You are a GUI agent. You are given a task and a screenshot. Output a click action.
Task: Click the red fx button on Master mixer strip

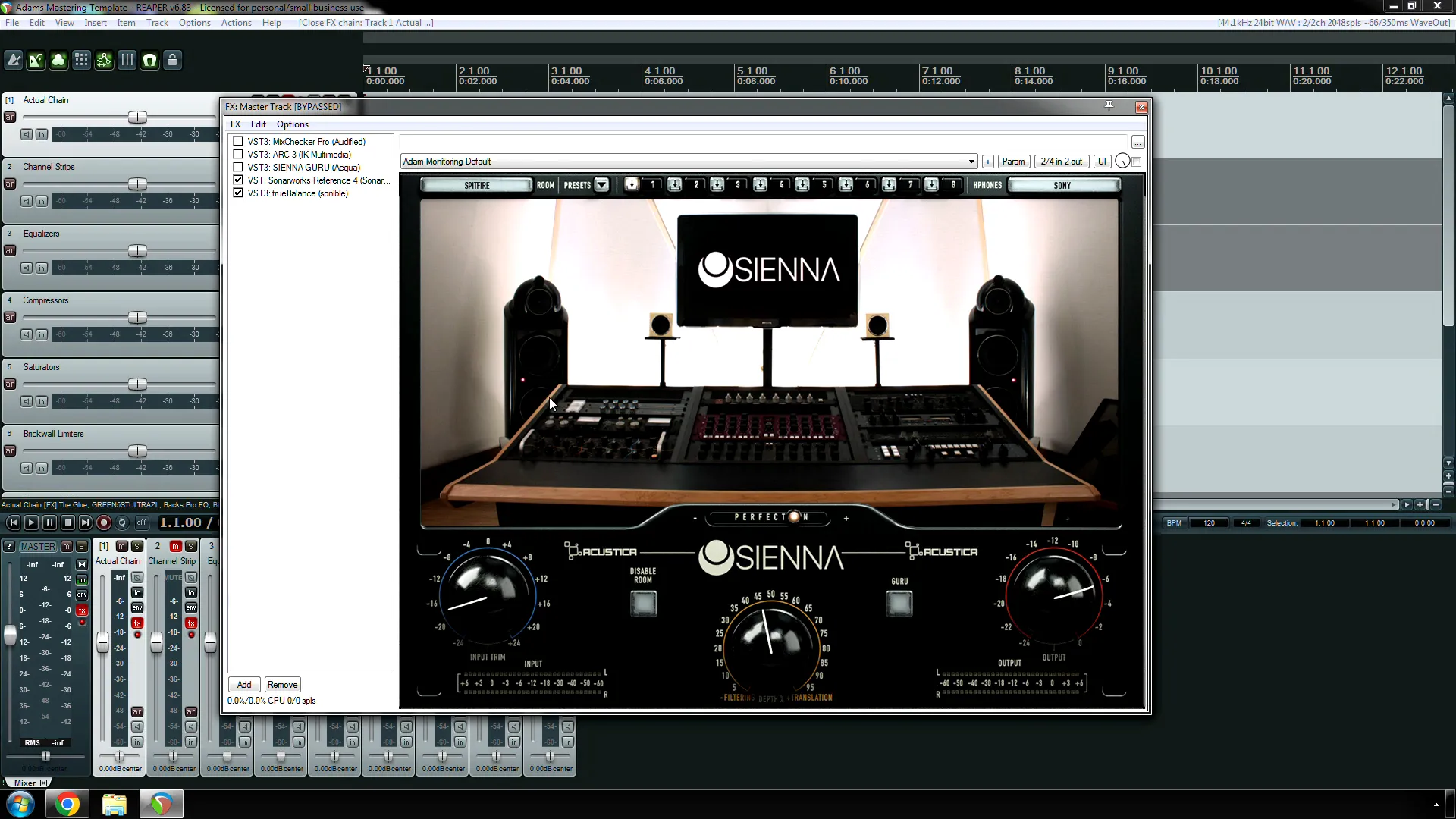coord(82,610)
